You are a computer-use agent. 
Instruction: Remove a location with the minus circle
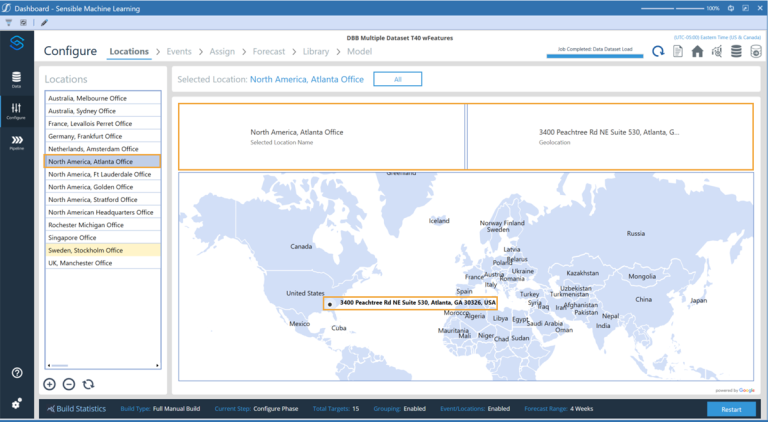(69, 384)
